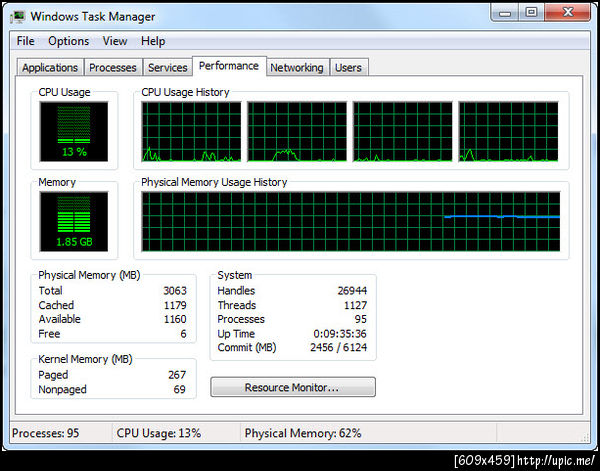The image size is (600, 471).
Task: Click the status bar CPU Usage: 13% entry
Action: coord(159,433)
